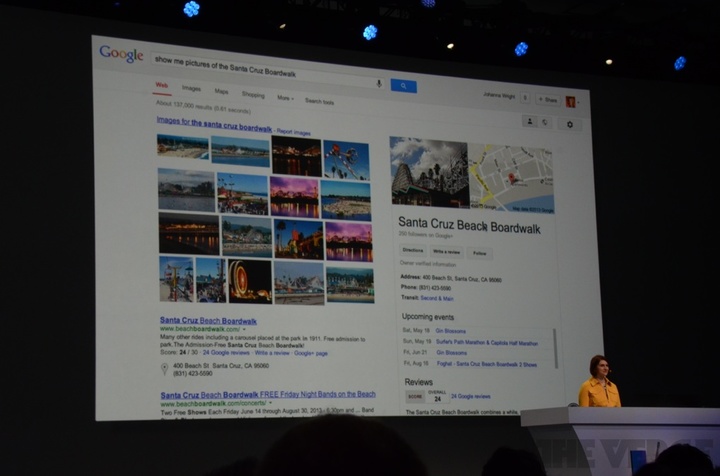720x476 pixels.
Task: Open Foghat 2 Shows event link
Action: pyautogui.click(x=487, y=364)
